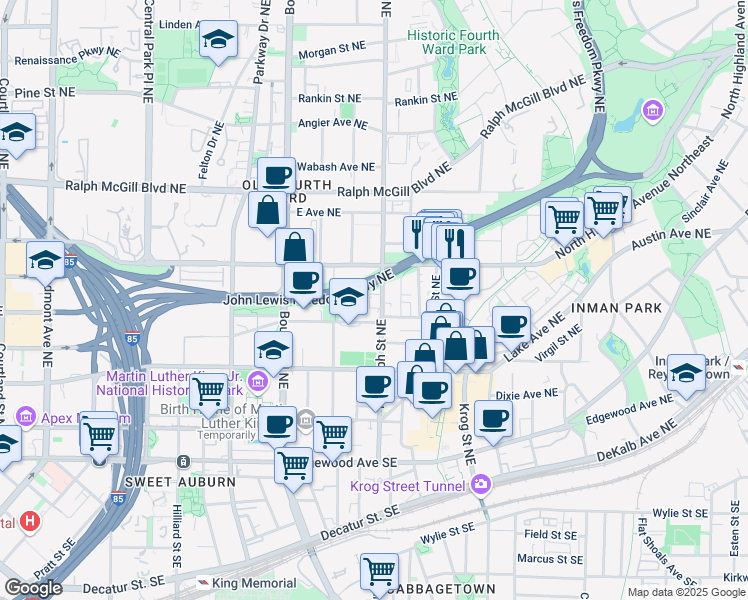Select the fork-and-knife restaurant marker

coord(455,245)
